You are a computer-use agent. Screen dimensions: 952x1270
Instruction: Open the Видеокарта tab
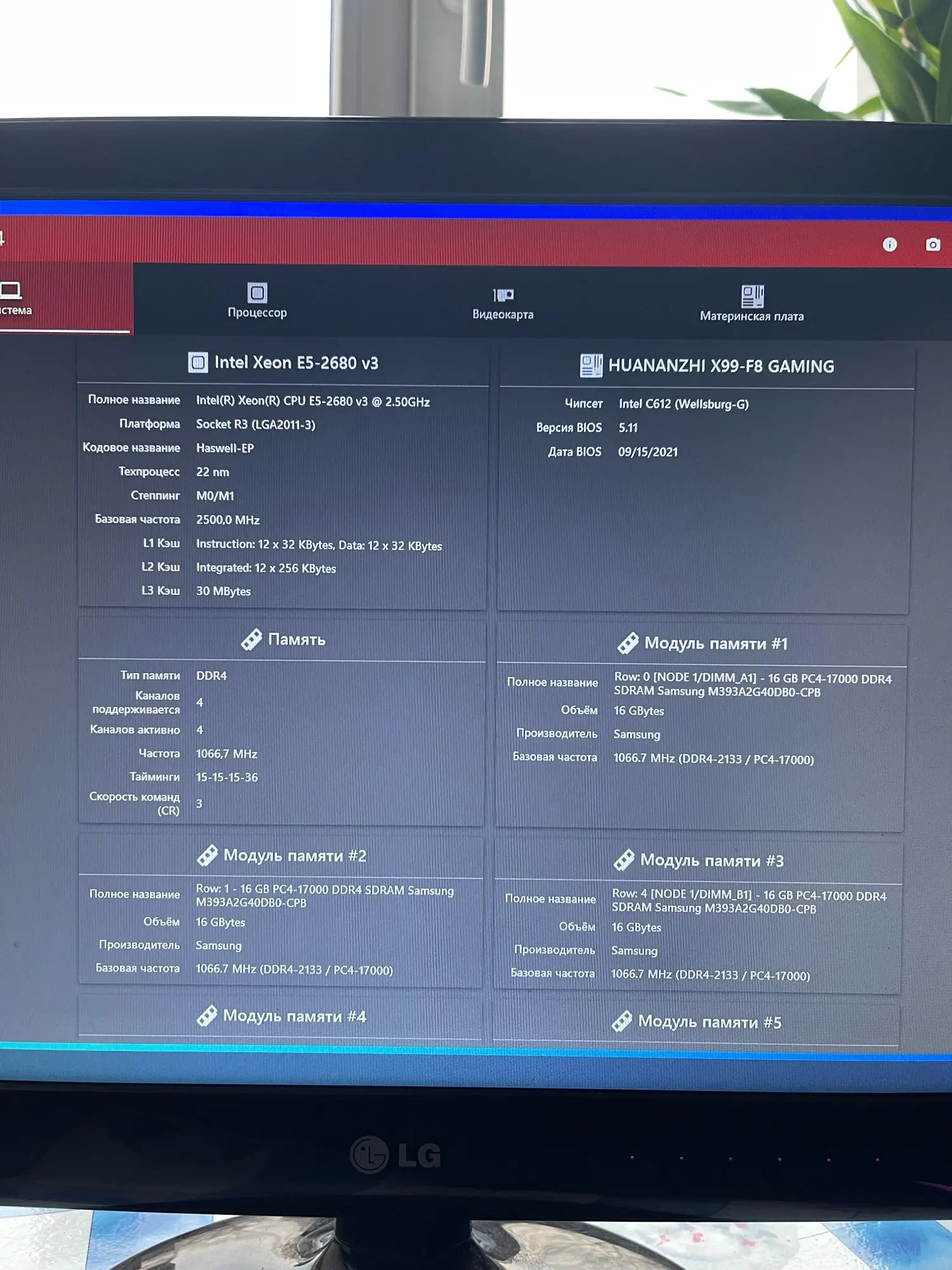503,304
